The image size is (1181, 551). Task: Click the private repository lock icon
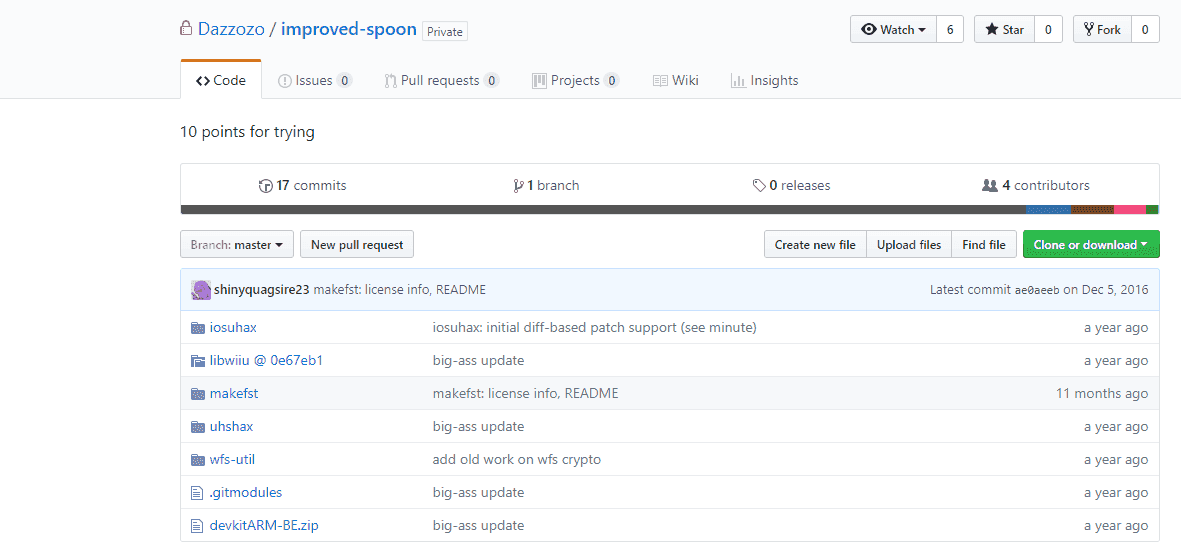coord(185,29)
